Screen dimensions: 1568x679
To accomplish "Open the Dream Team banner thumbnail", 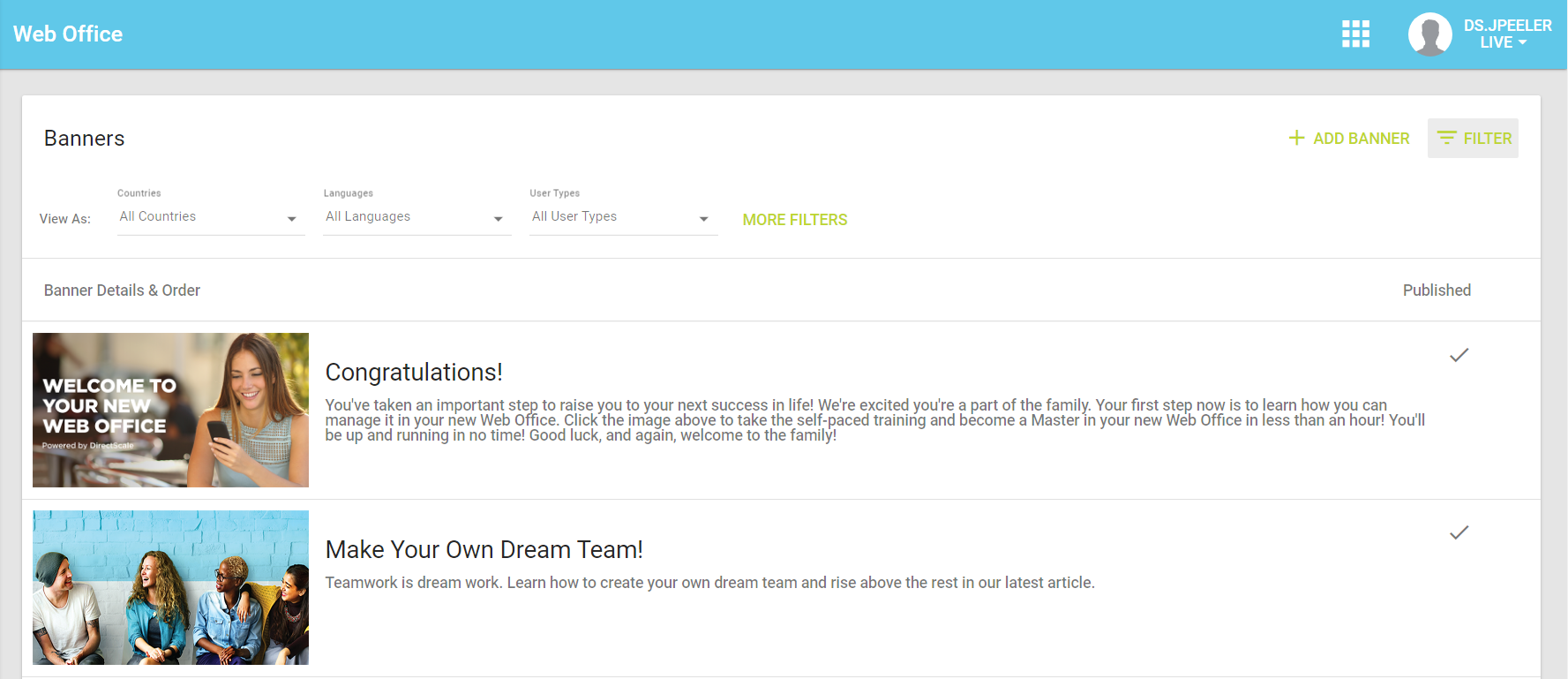I will point(170,587).
